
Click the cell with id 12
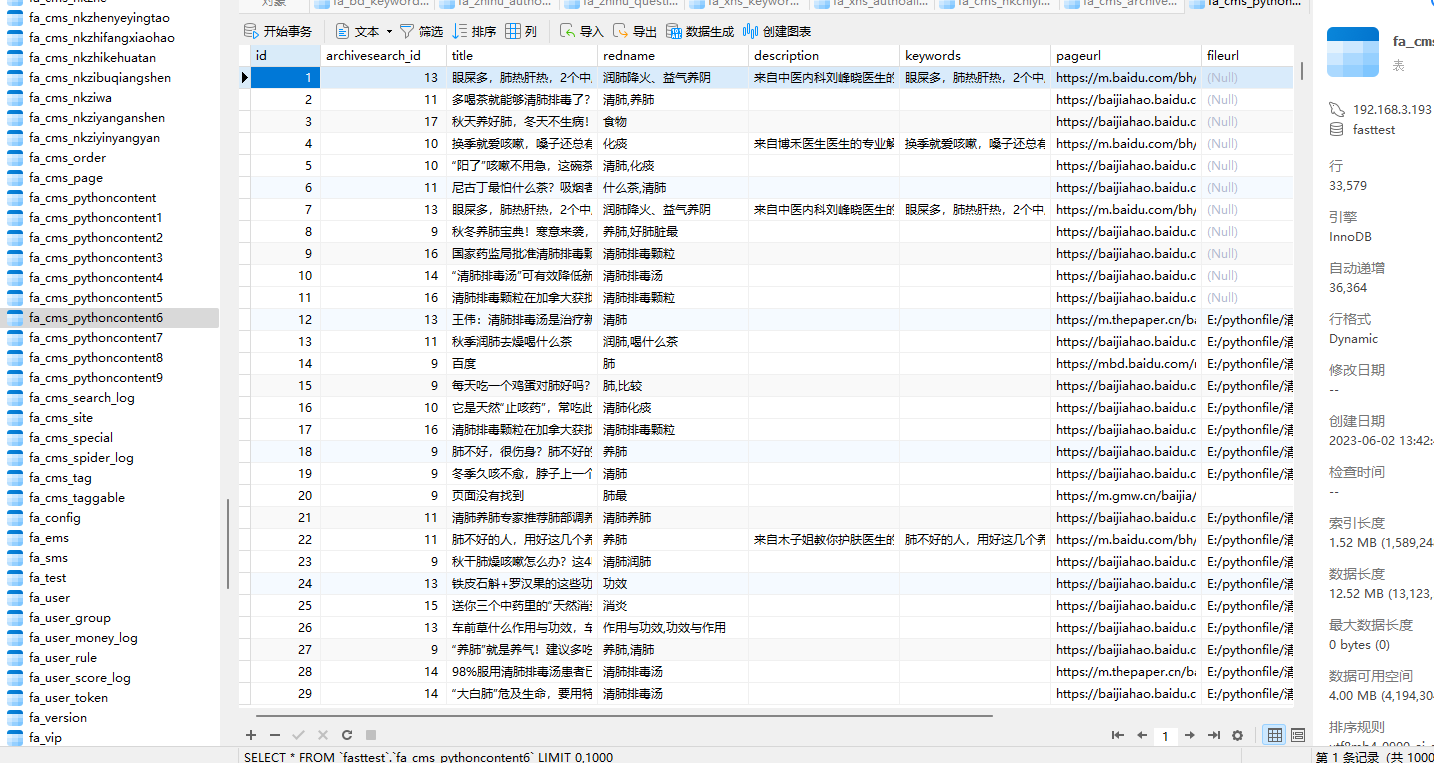(x=285, y=320)
